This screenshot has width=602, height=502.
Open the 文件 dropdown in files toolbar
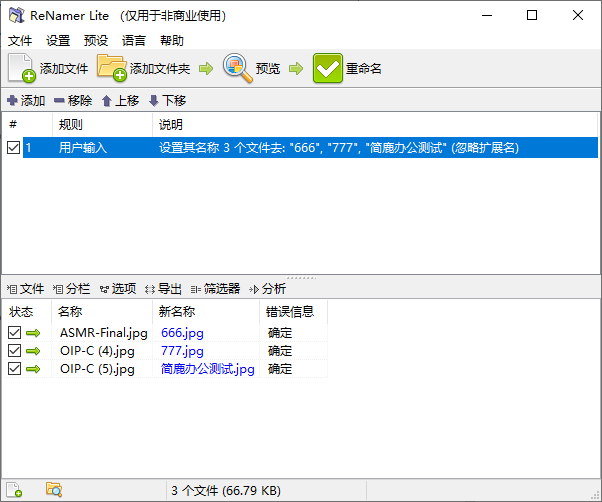[25, 289]
